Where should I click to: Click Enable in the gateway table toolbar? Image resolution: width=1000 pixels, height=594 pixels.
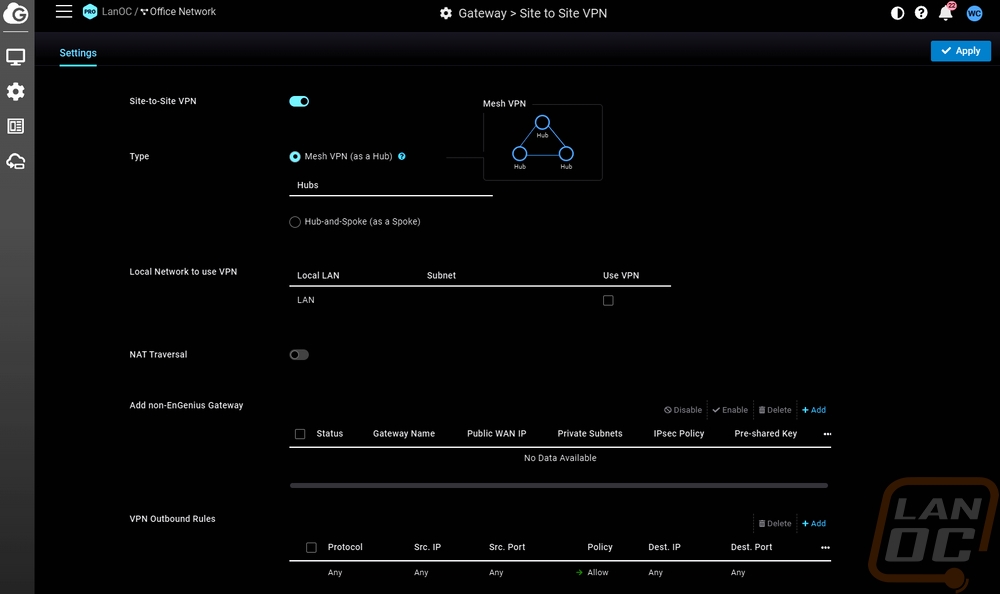click(x=730, y=410)
